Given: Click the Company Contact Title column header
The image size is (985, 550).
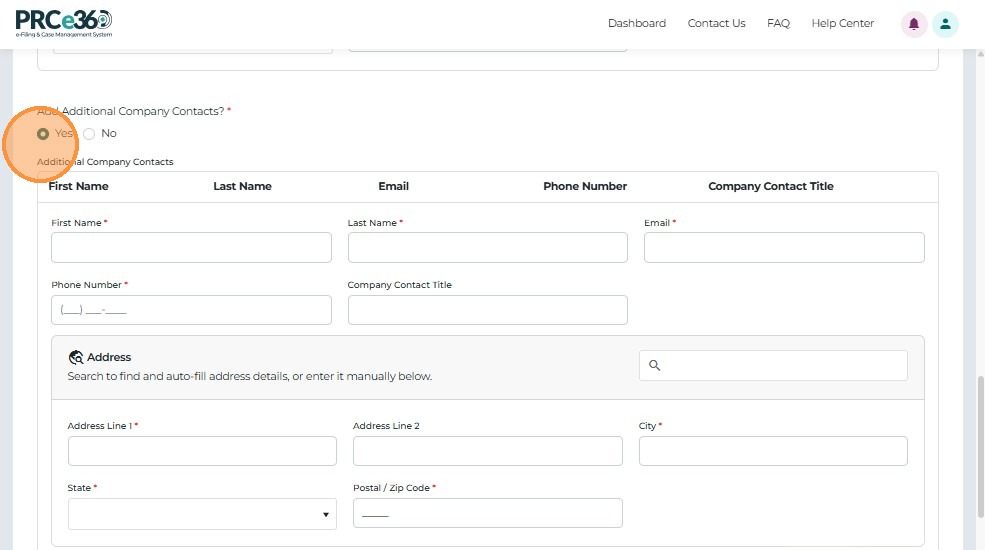Looking at the screenshot, I should tap(771, 186).
